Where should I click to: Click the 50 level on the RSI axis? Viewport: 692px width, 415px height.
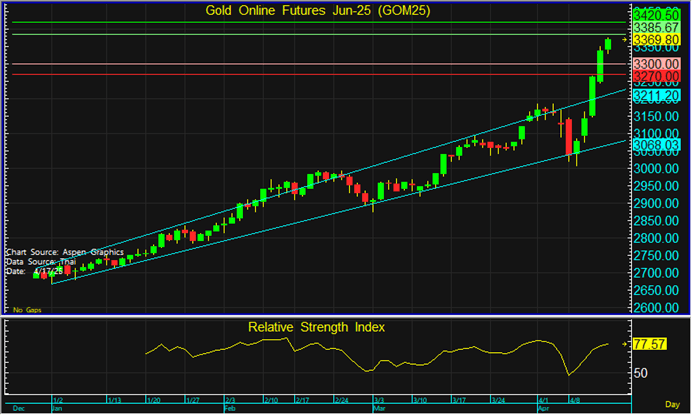(x=645, y=373)
